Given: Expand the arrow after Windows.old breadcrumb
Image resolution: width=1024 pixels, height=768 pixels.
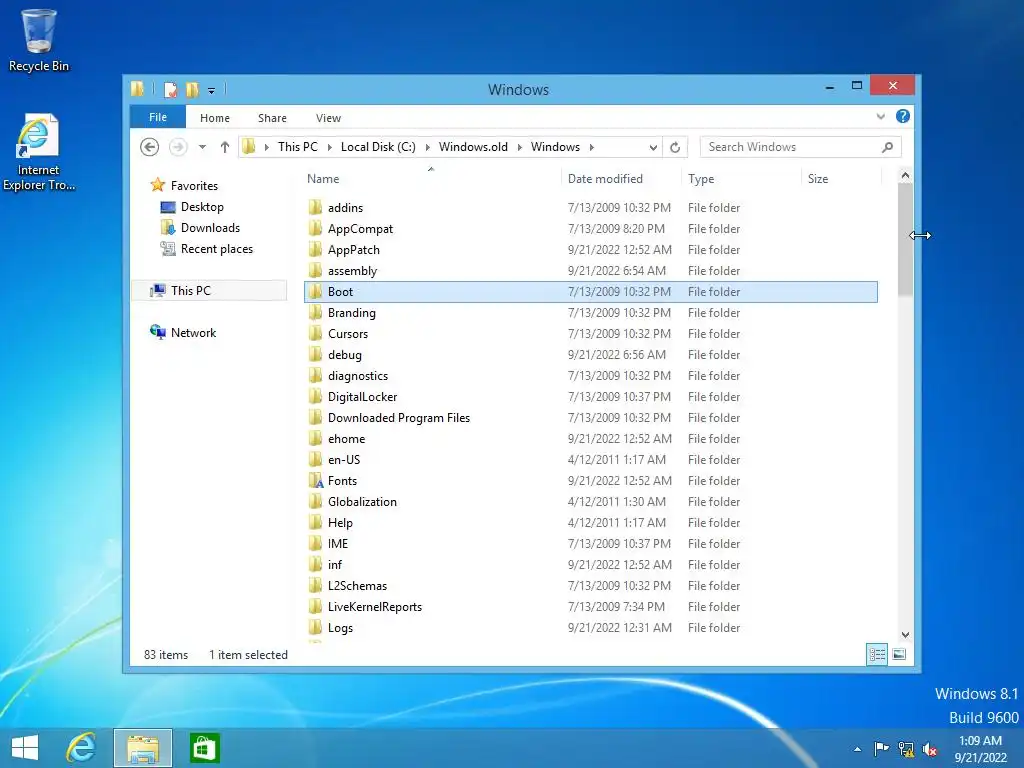Looking at the screenshot, I should click(520, 147).
